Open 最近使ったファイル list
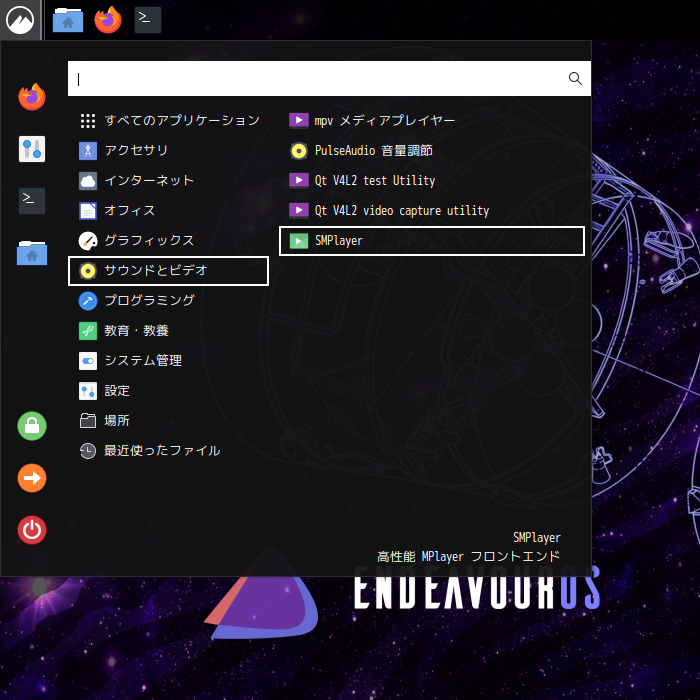The width and height of the screenshot is (700, 700). point(168,451)
